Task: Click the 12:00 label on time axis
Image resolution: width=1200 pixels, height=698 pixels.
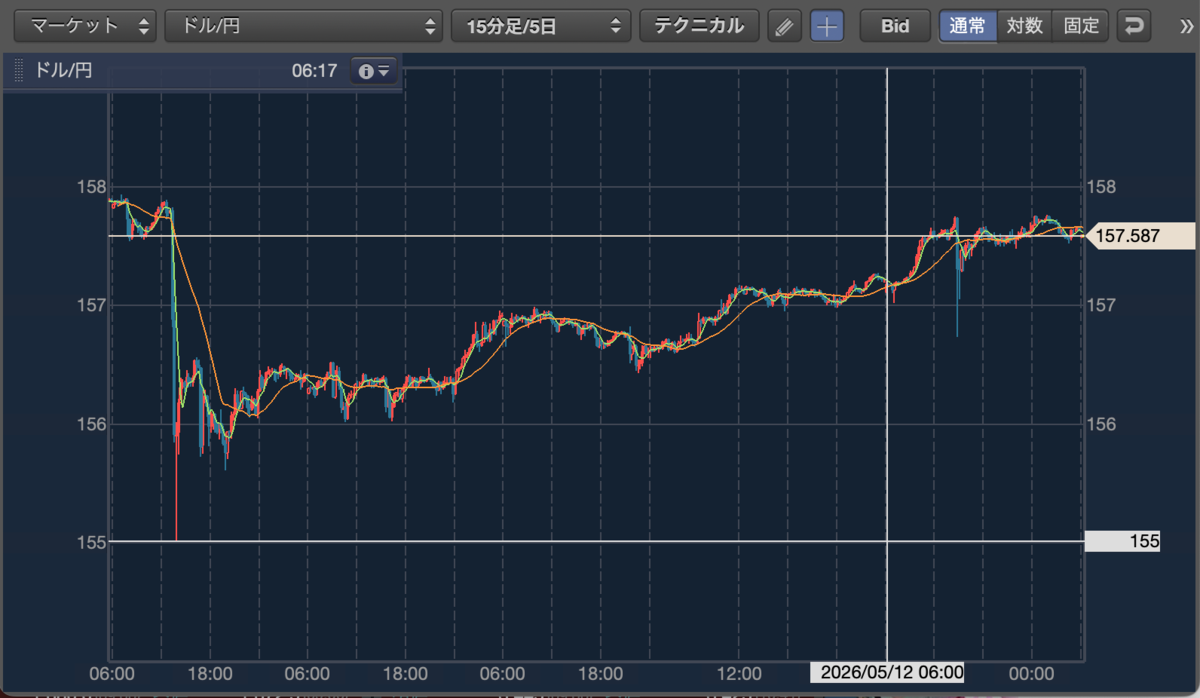Action: [x=740, y=672]
